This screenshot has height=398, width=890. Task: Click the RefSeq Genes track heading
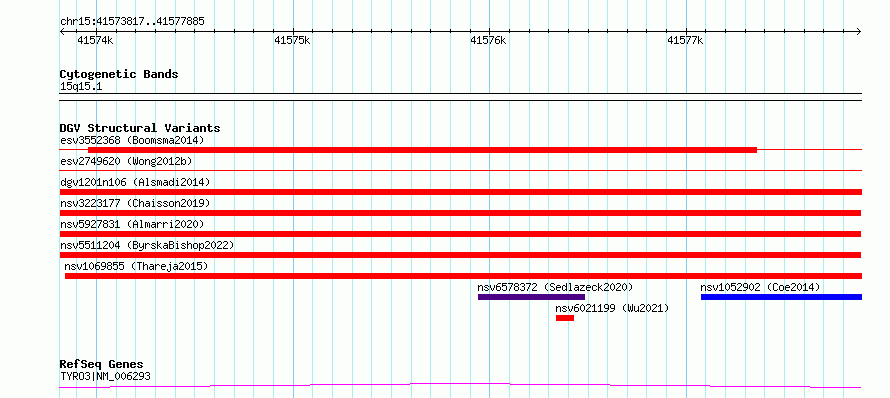coord(102,365)
